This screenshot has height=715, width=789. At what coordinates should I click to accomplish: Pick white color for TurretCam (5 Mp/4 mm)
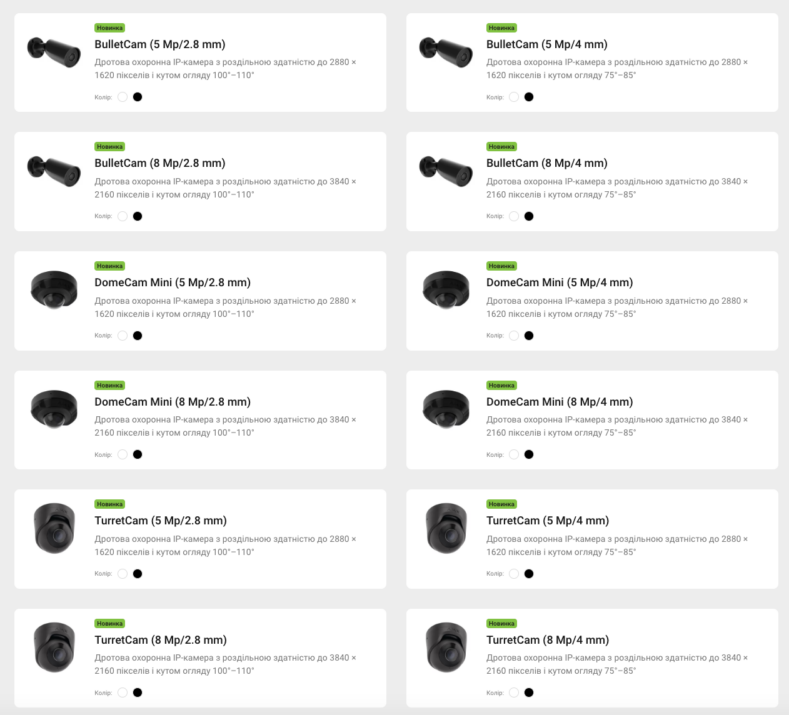tap(514, 573)
